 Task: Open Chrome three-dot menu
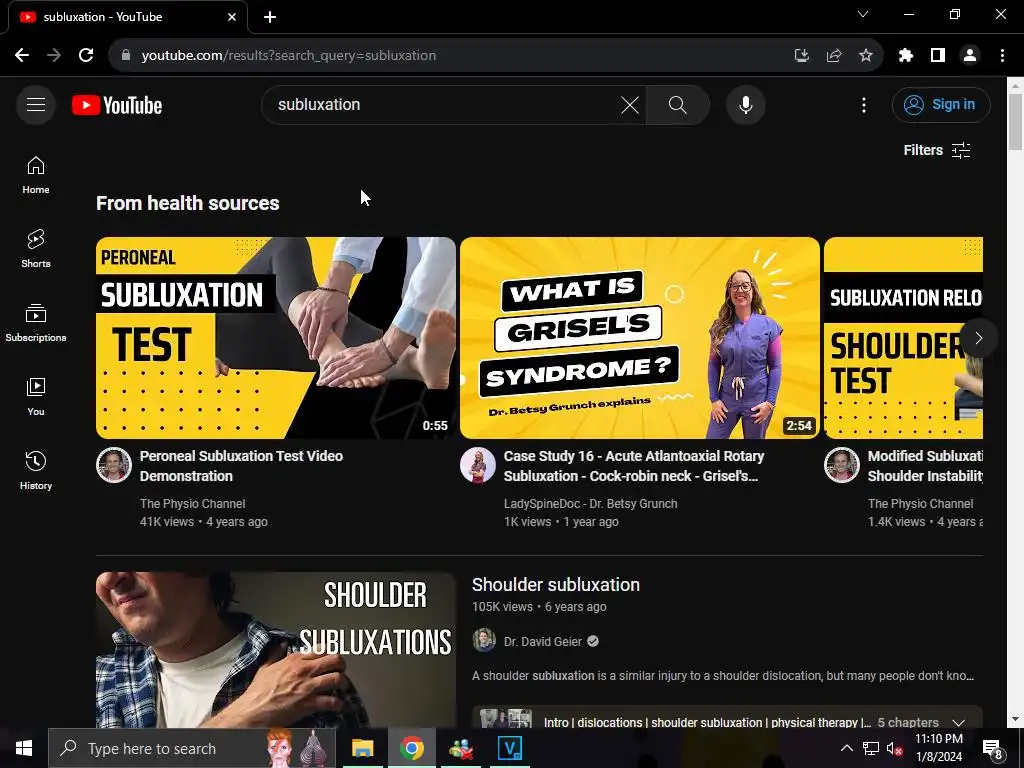(1002, 56)
